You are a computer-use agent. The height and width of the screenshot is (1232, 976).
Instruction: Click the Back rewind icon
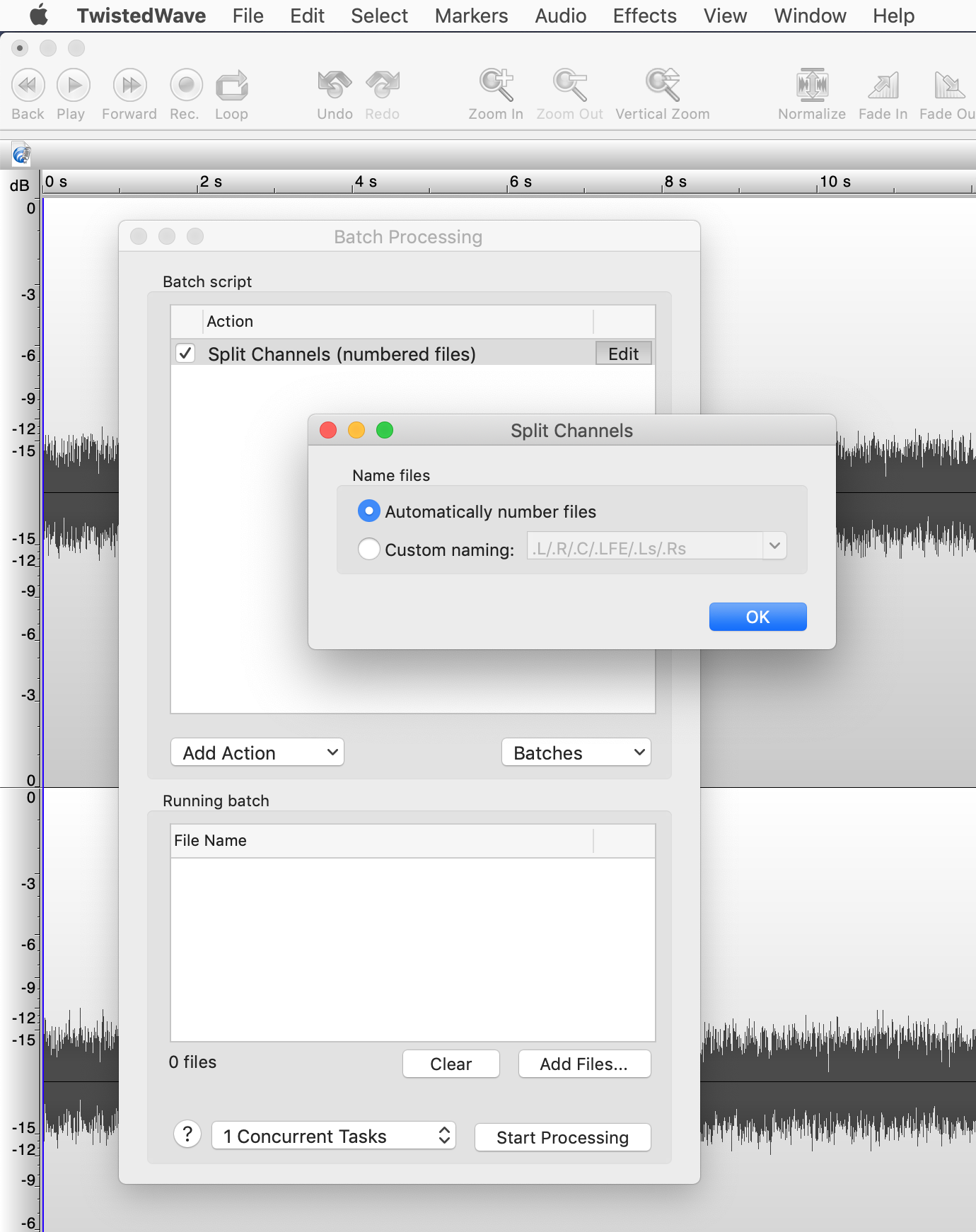[28, 86]
